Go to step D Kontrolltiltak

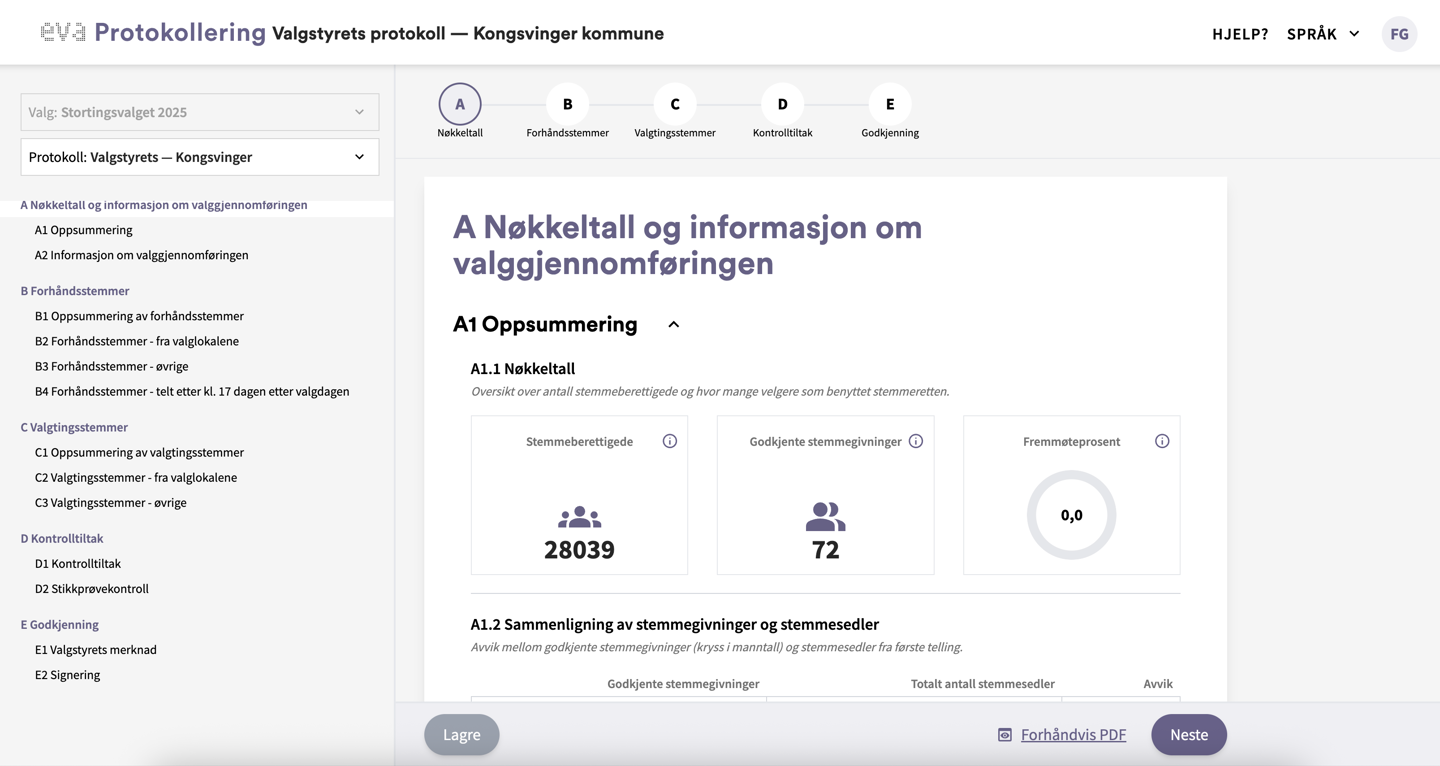782,104
